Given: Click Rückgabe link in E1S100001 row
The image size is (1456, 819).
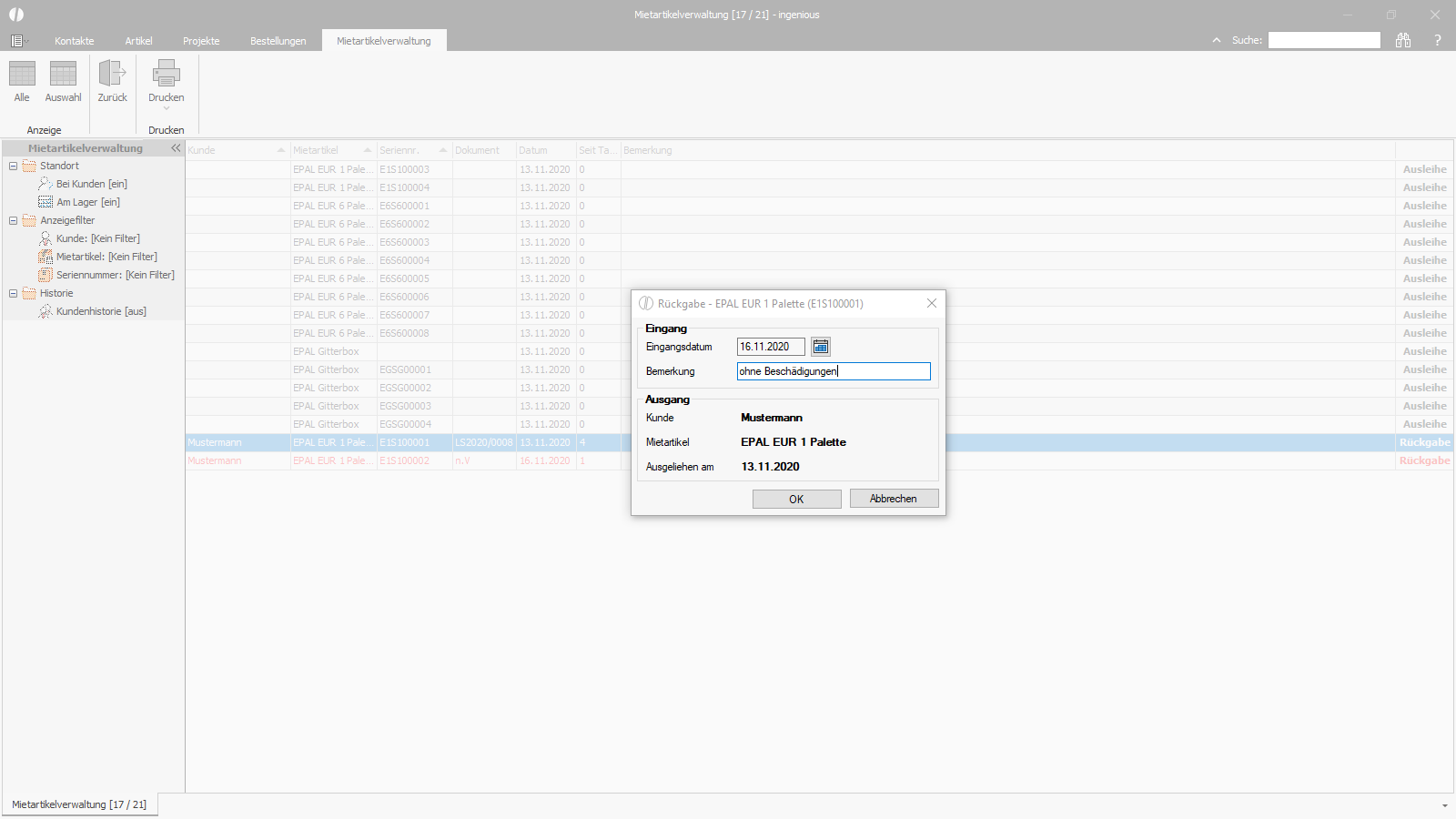Looking at the screenshot, I should pos(1425,442).
